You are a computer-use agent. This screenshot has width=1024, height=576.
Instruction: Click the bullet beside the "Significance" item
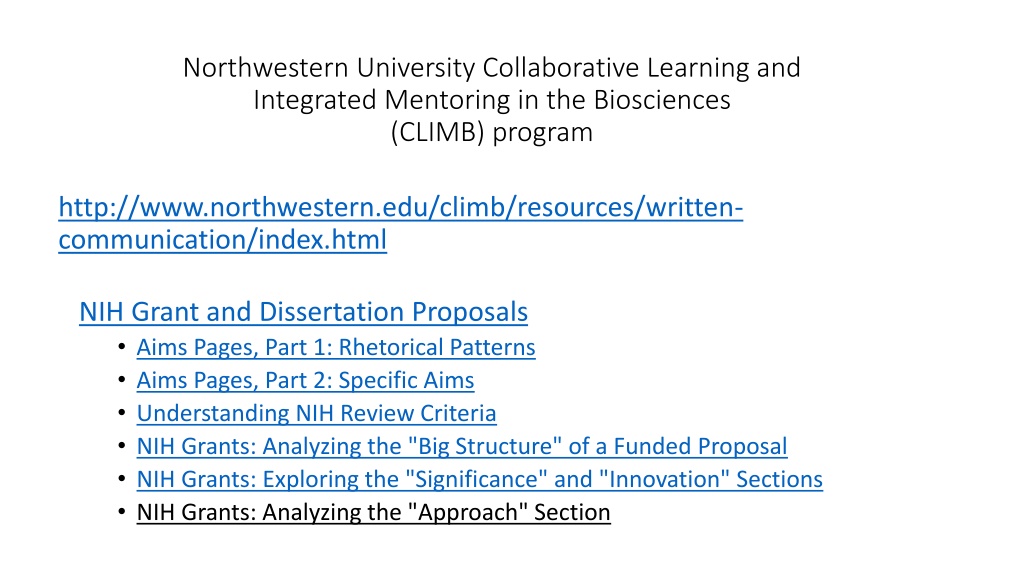[x=121, y=478]
